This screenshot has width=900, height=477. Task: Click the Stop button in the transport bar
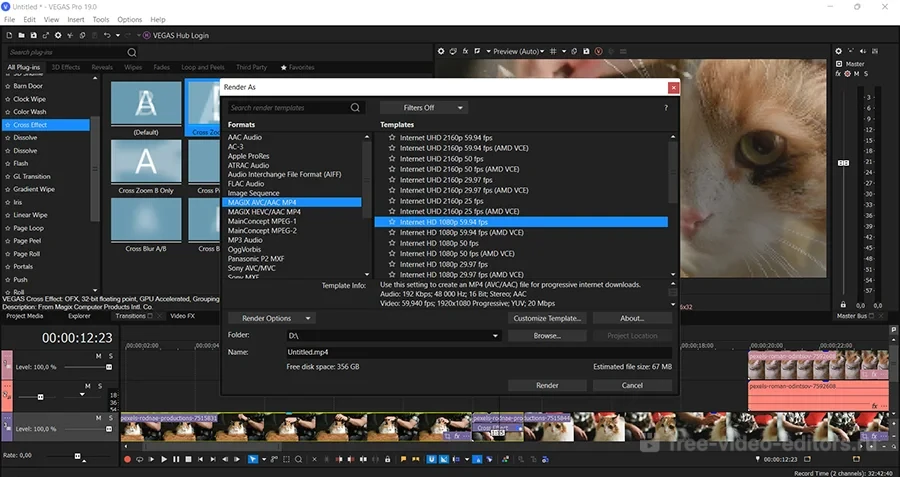click(x=187, y=459)
